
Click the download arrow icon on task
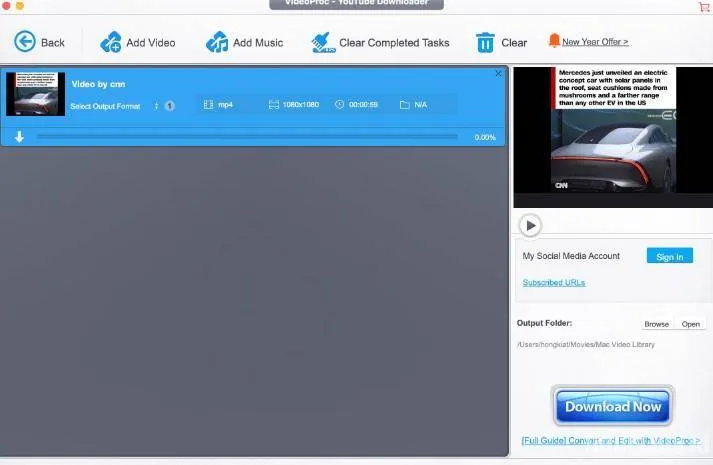19,137
